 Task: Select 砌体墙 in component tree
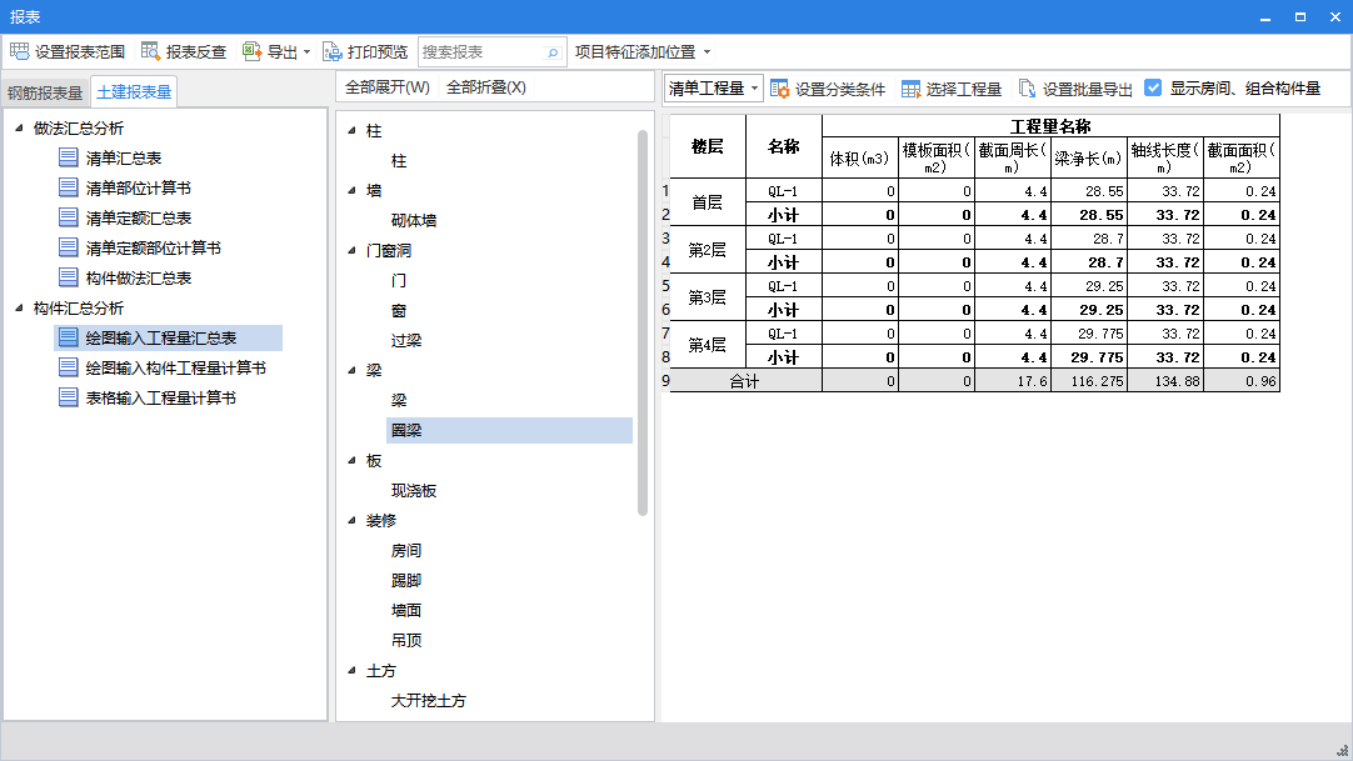414,220
